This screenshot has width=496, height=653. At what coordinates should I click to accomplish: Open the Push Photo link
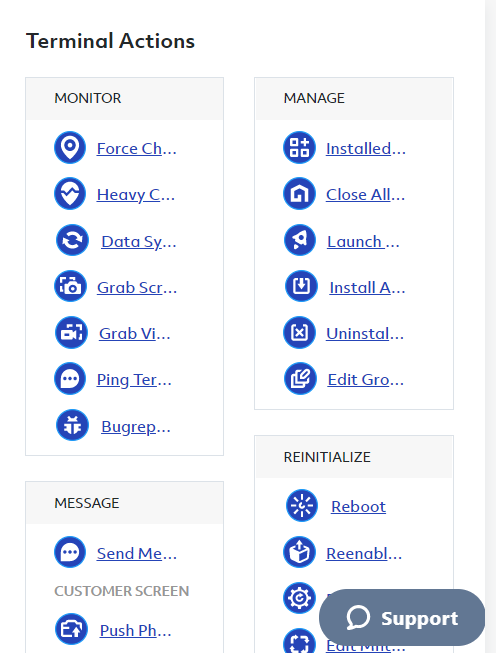(135, 631)
